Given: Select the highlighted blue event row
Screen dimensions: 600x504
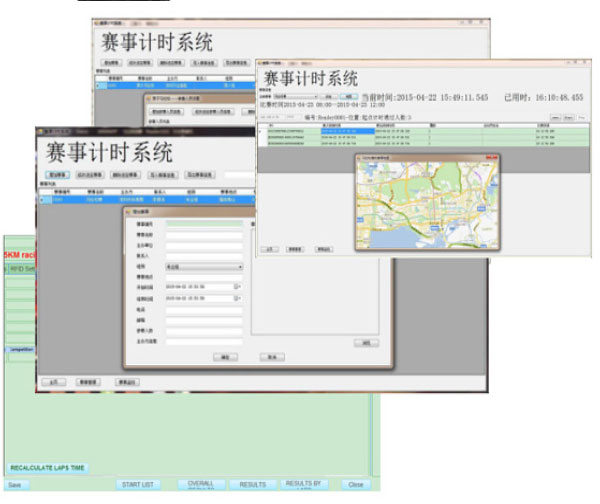Looking at the screenshot, I should (150, 199).
